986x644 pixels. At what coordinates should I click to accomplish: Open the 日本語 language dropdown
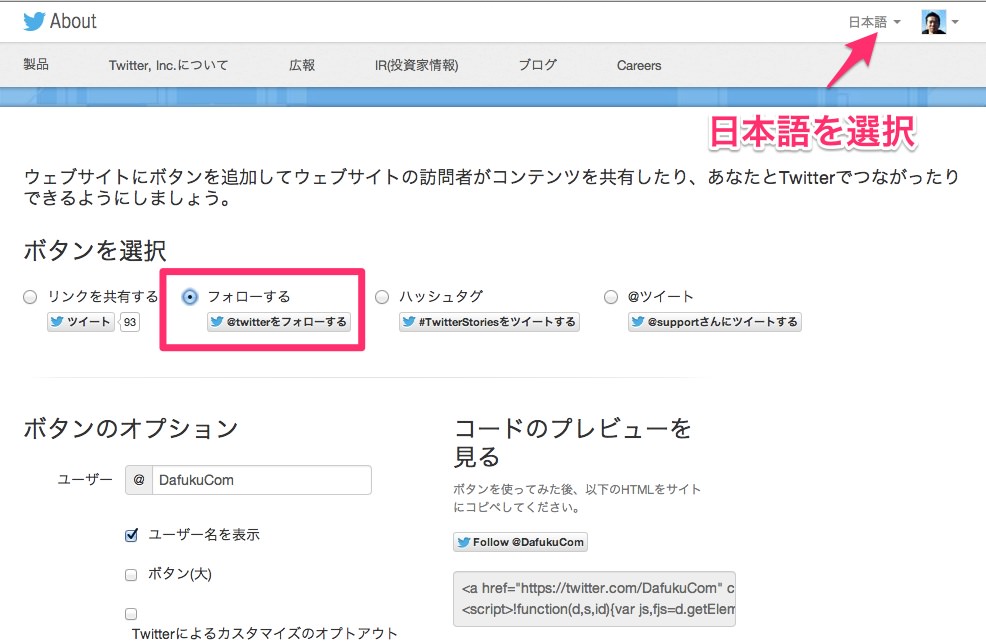click(x=874, y=22)
